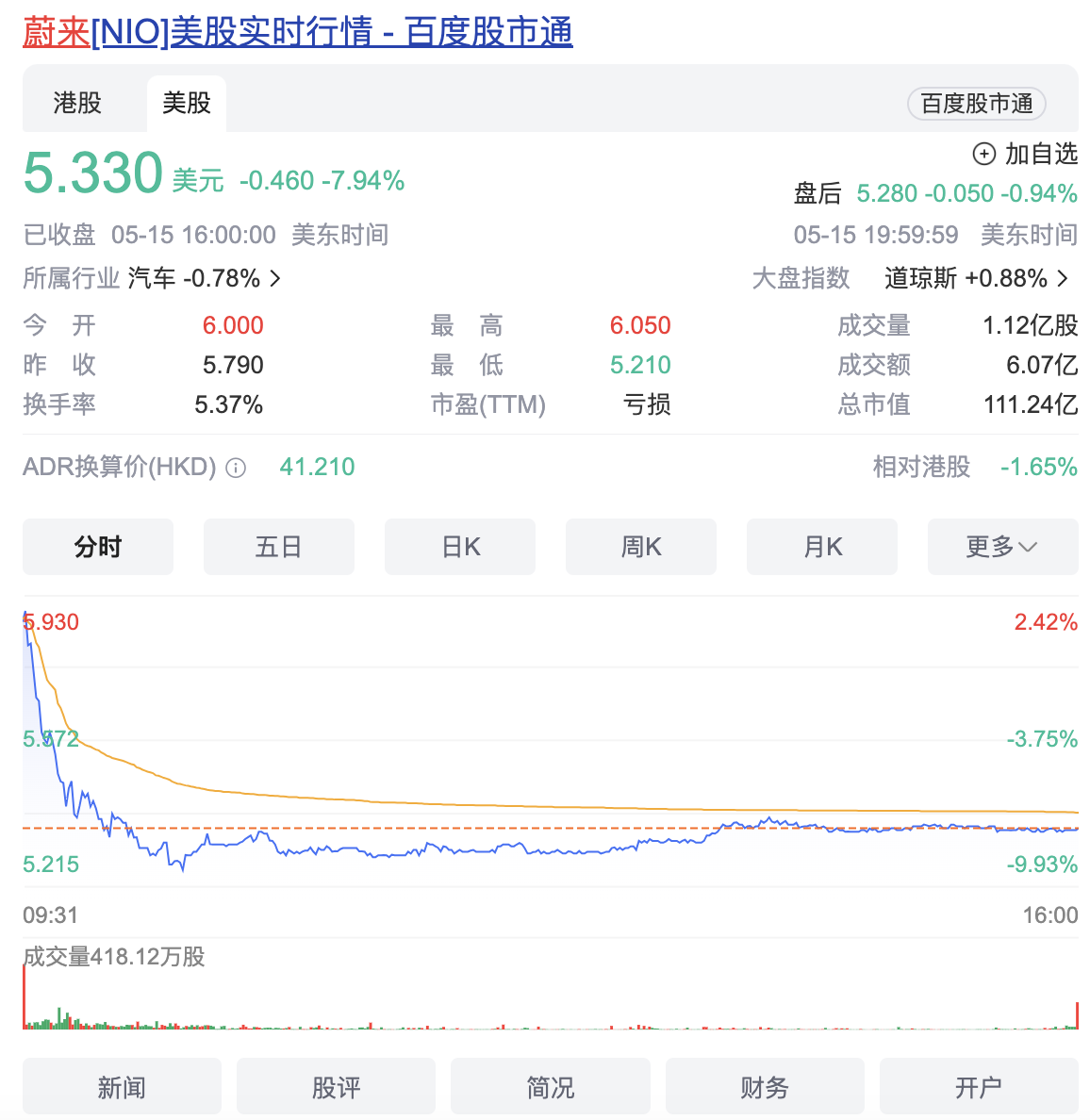
Task: Switch chart to 月K view
Action: (822, 547)
